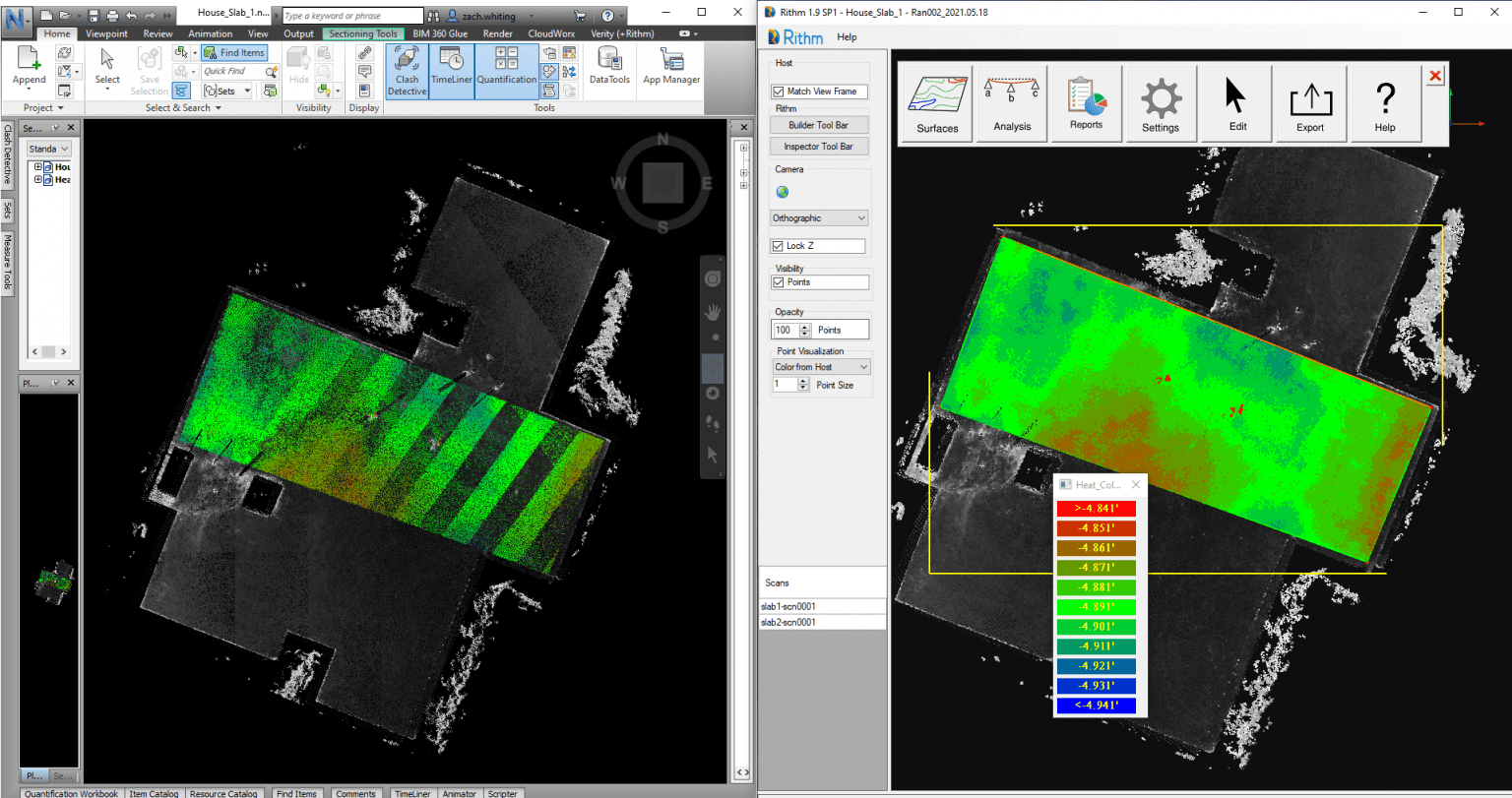Open the Rithm Export tool
Screen dimensions: 1512x798
tap(1310, 103)
